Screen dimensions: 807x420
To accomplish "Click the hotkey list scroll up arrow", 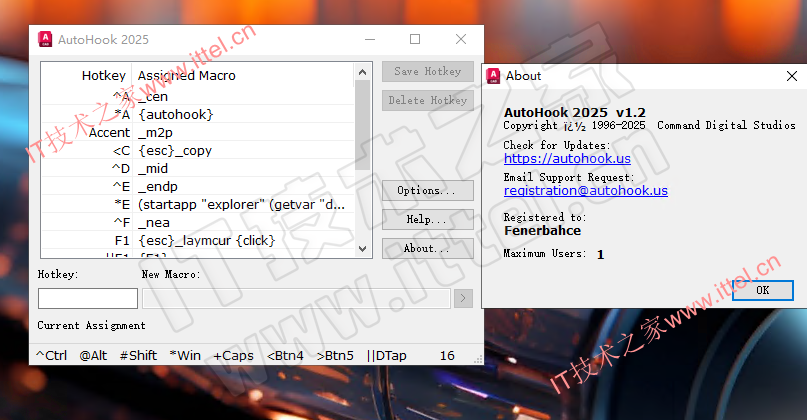I will click(x=362, y=72).
